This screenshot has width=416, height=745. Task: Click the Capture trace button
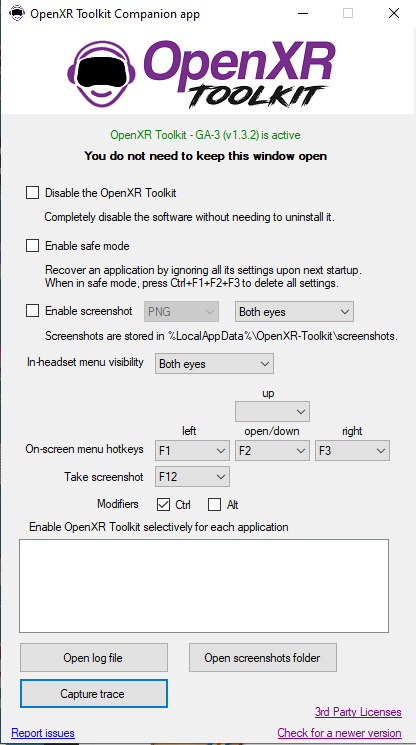tap(94, 694)
